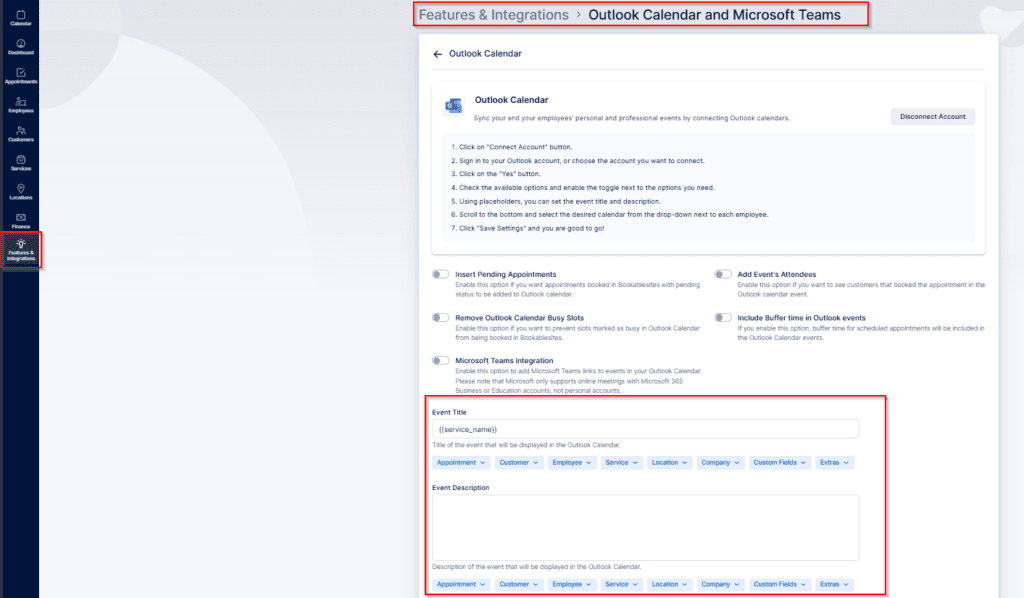The width and height of the screenshot is (1024, 598).
Task: Click into the Event Title field
Action: click(645, 429)
